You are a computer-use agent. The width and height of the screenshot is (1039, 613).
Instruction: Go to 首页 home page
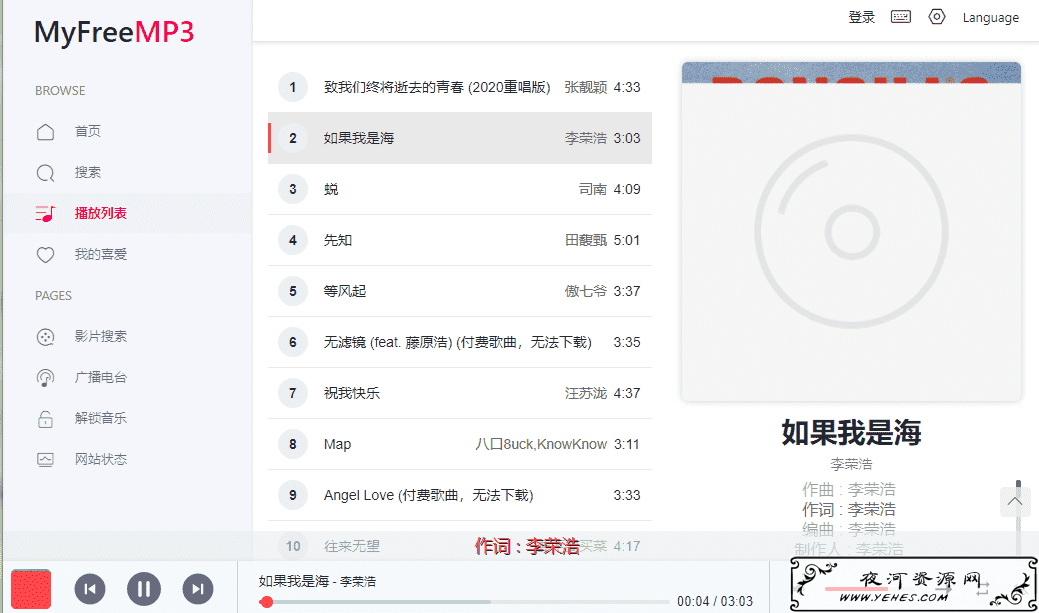pyautogui.click(x=87, y=131)
